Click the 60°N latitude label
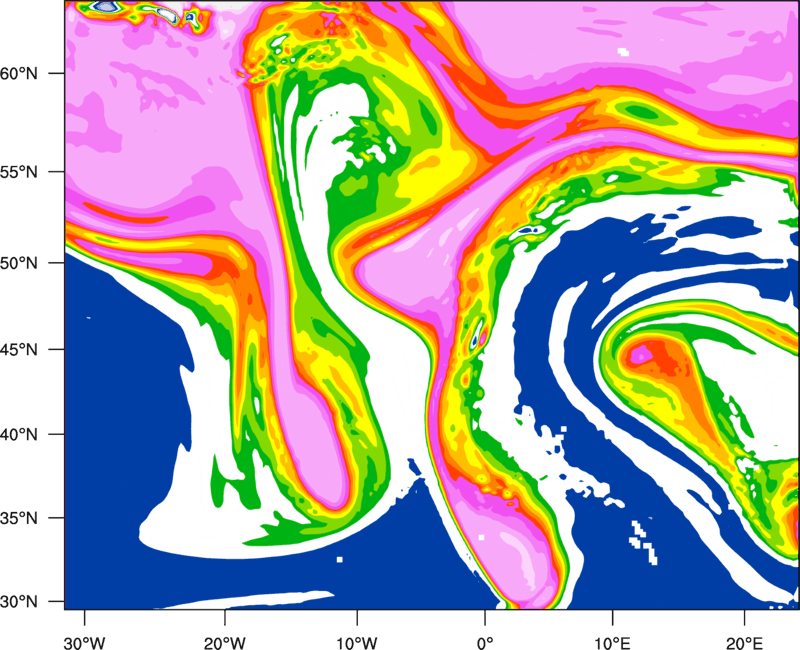 (19, 73)
